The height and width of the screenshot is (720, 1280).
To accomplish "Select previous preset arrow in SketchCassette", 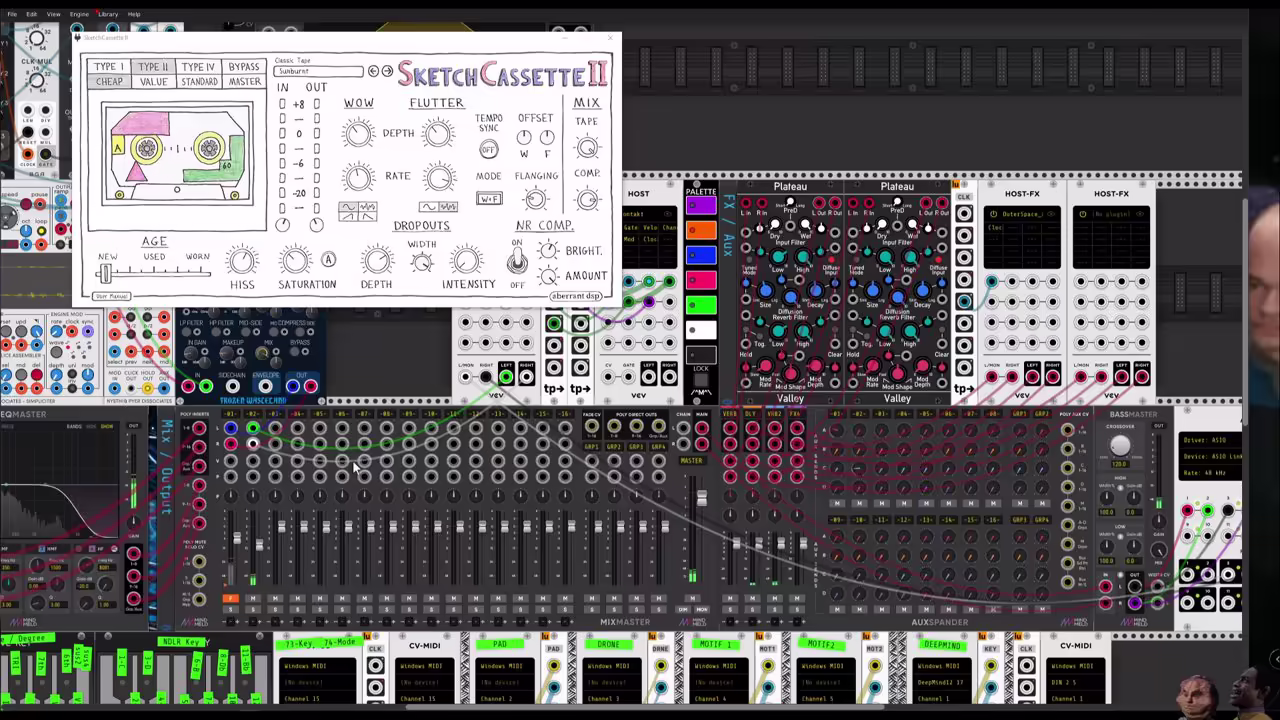I will (x=373, y=71).
